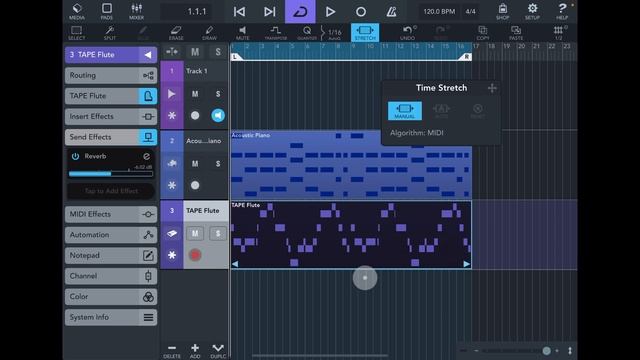Choose the Select tool
This screenshot has width=640, height=360.
click(77, 33)
